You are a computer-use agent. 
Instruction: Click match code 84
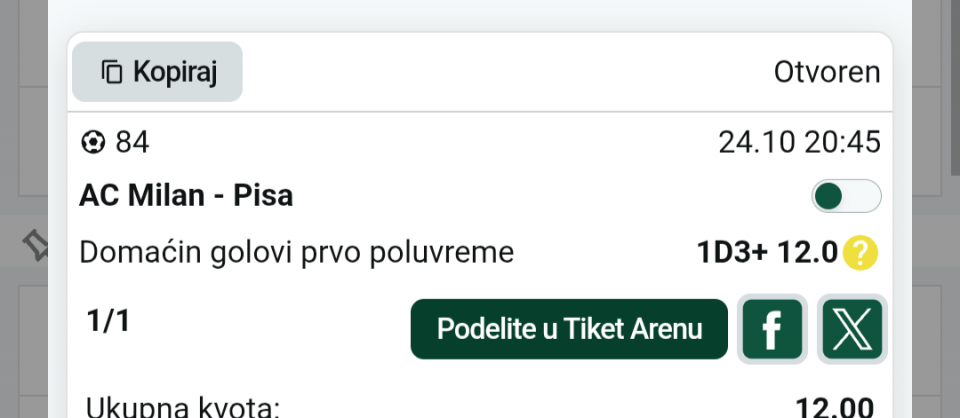[132, 143]
